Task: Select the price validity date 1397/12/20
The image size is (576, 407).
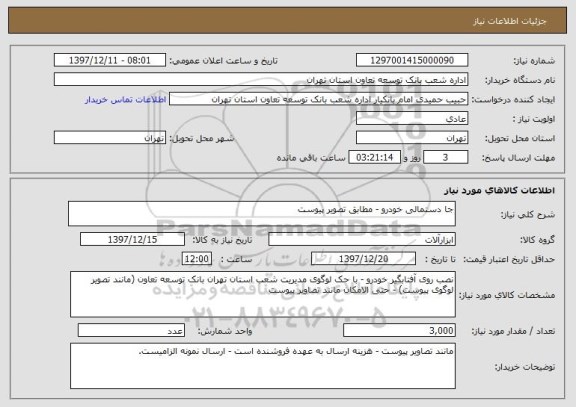Action: tap(363, 259)
